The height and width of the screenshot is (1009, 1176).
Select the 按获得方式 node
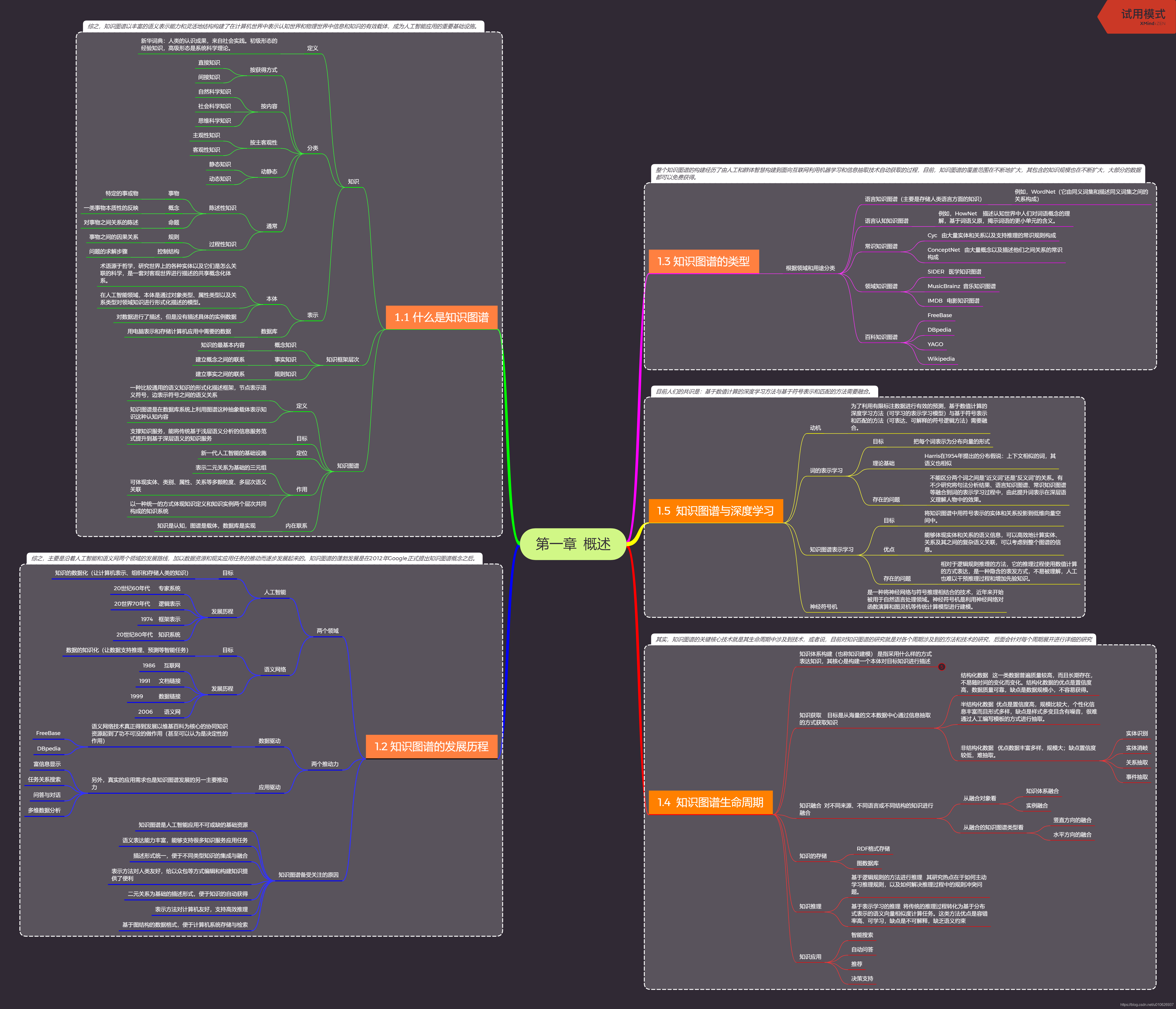tap(263, 70)
